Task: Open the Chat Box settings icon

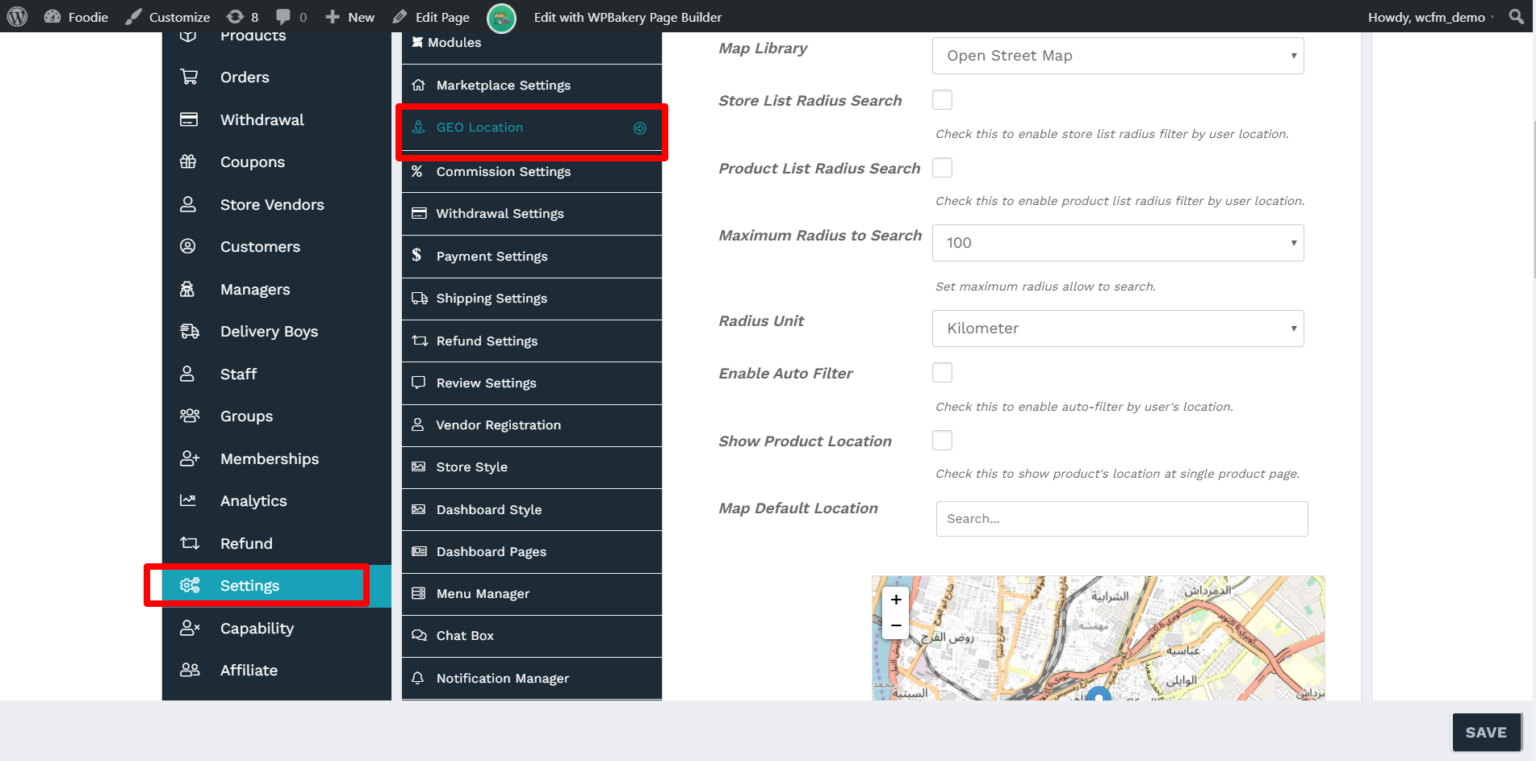Action: (417, 635)
